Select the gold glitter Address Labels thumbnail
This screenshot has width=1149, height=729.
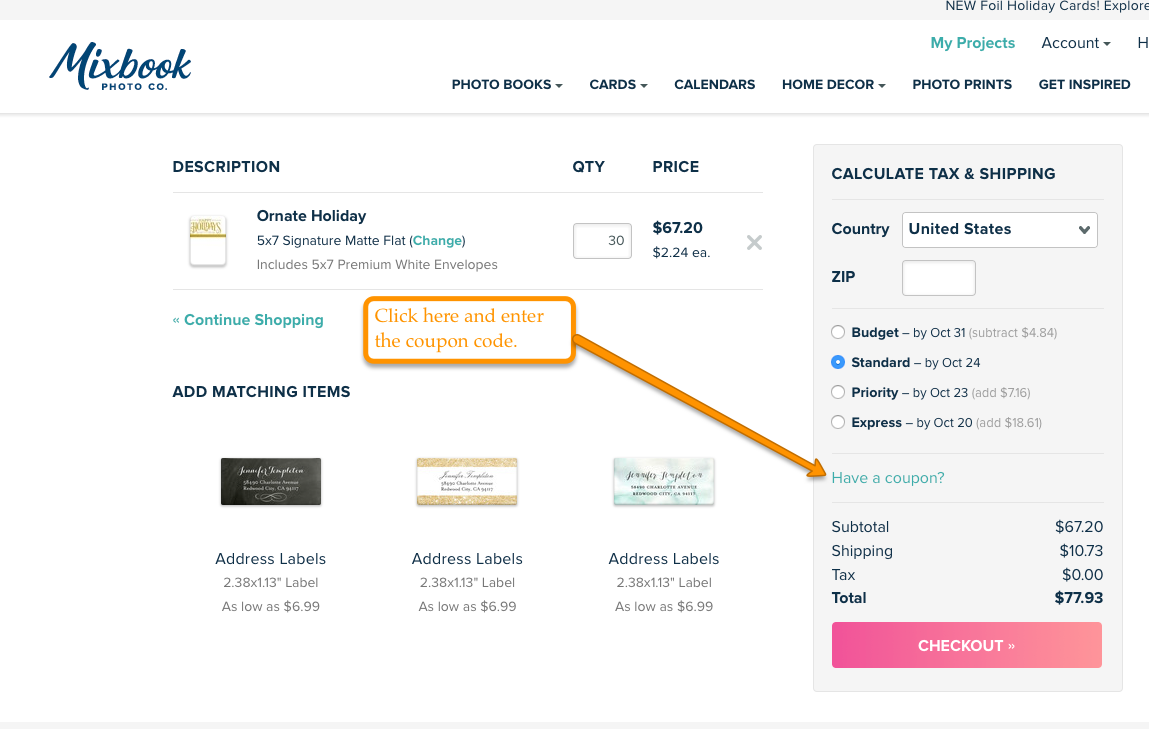467,481
